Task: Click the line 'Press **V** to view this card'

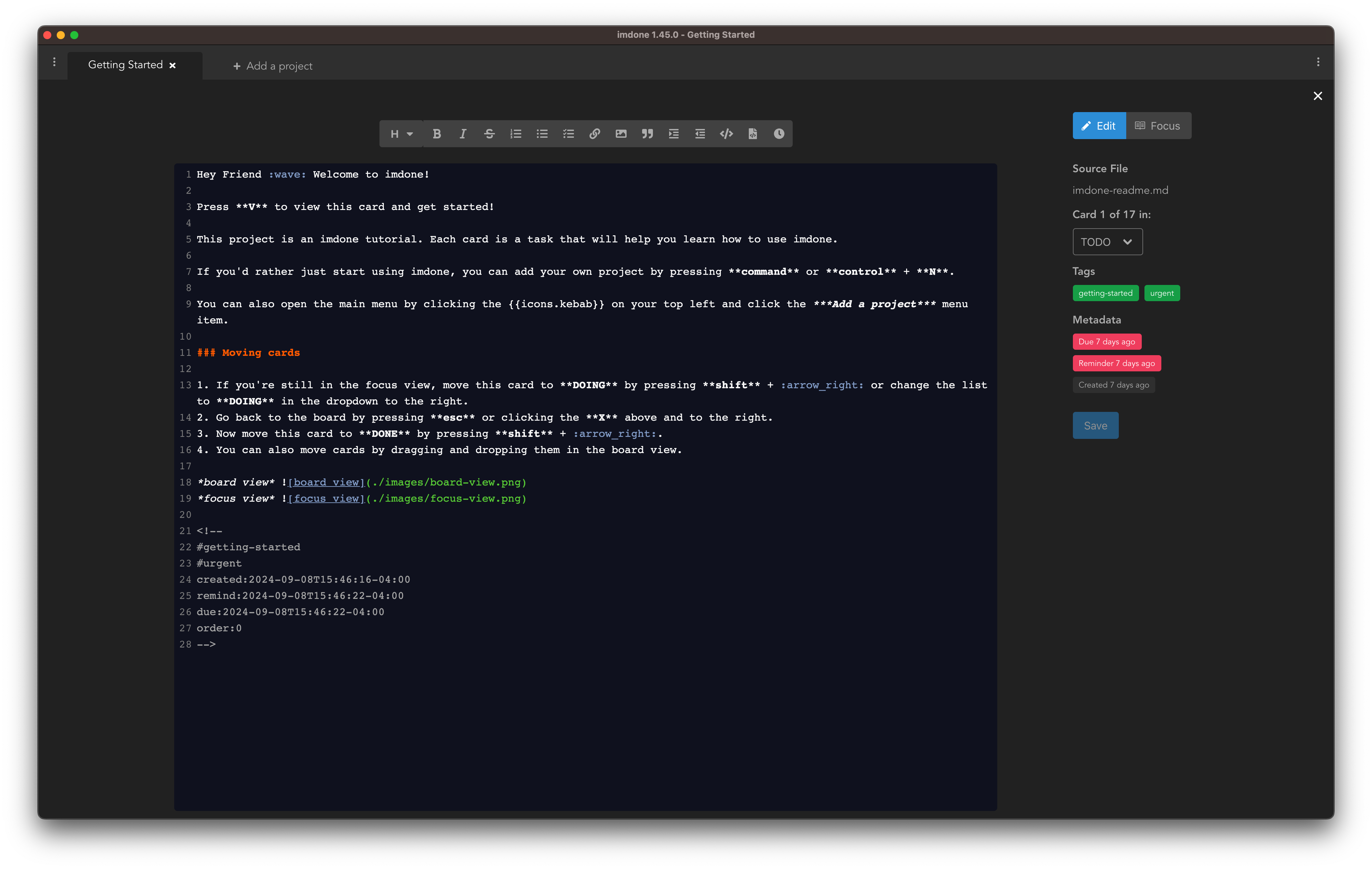Action: (345, 207)
